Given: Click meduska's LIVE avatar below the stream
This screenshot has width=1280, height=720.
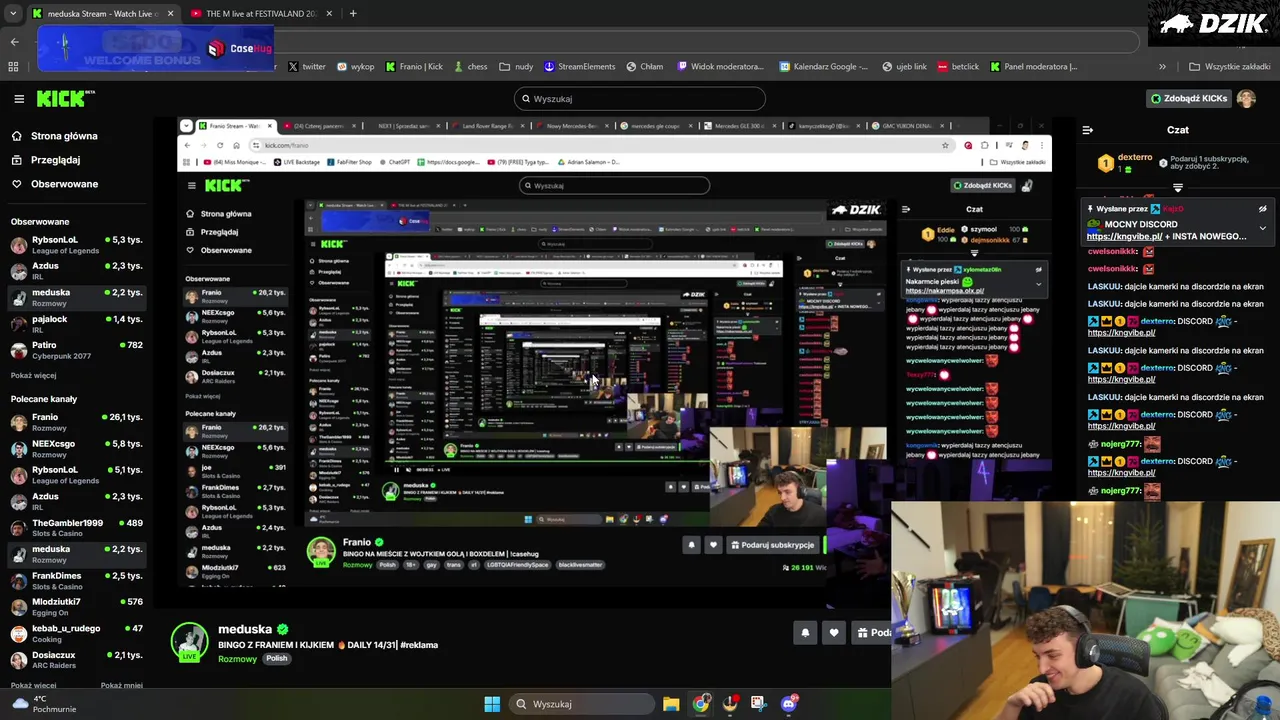Looking at the screenshot, I should click(x=189, y=642).
